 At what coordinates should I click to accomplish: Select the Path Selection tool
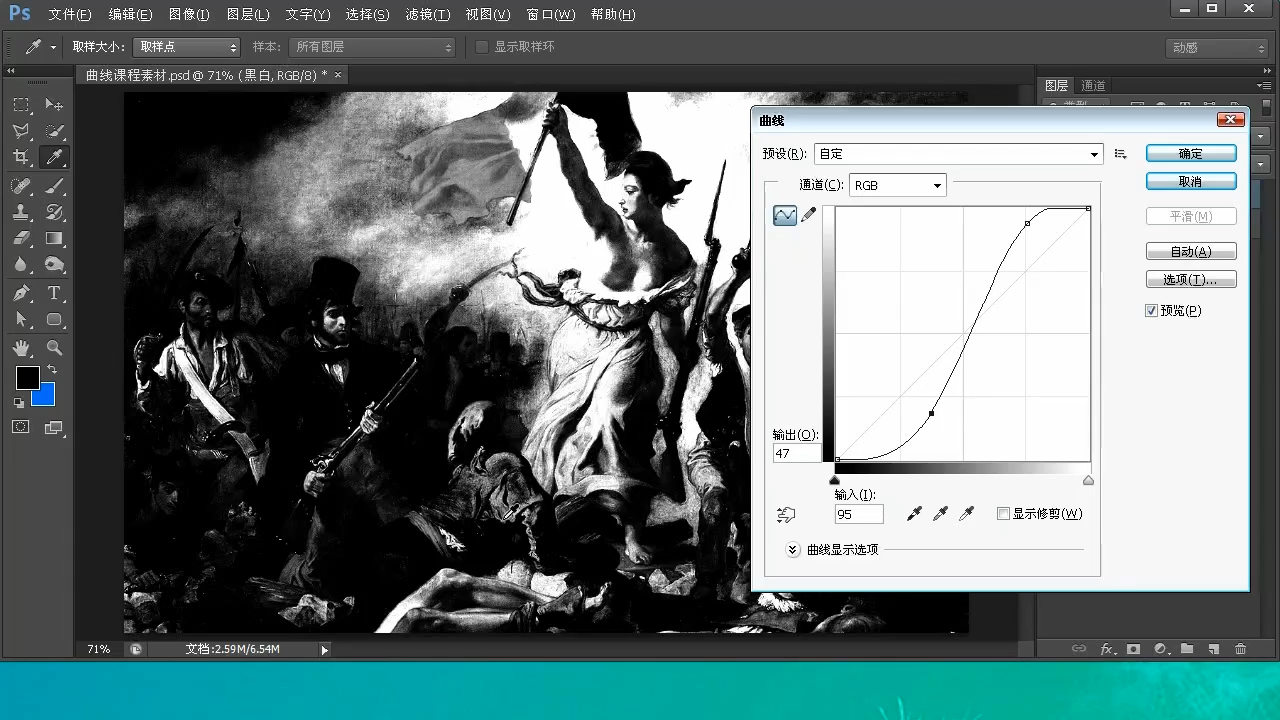(21, 320)
